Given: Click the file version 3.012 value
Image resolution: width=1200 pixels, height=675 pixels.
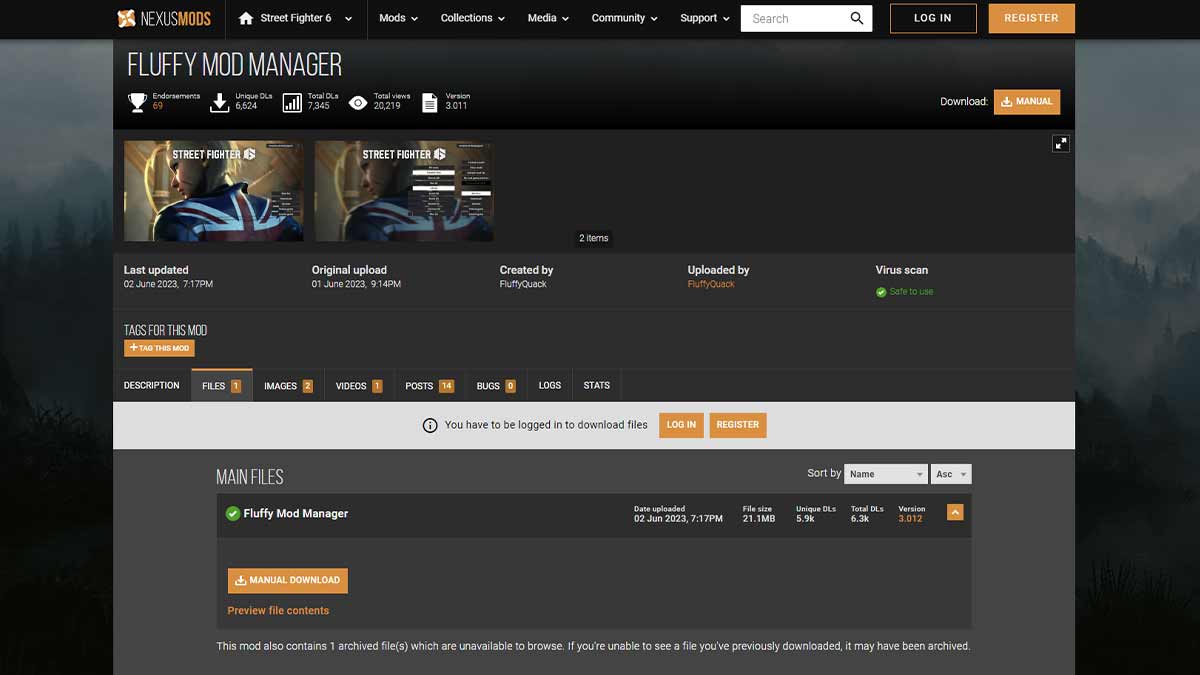Looking at the screenshot, I should [x=910, y=519].
